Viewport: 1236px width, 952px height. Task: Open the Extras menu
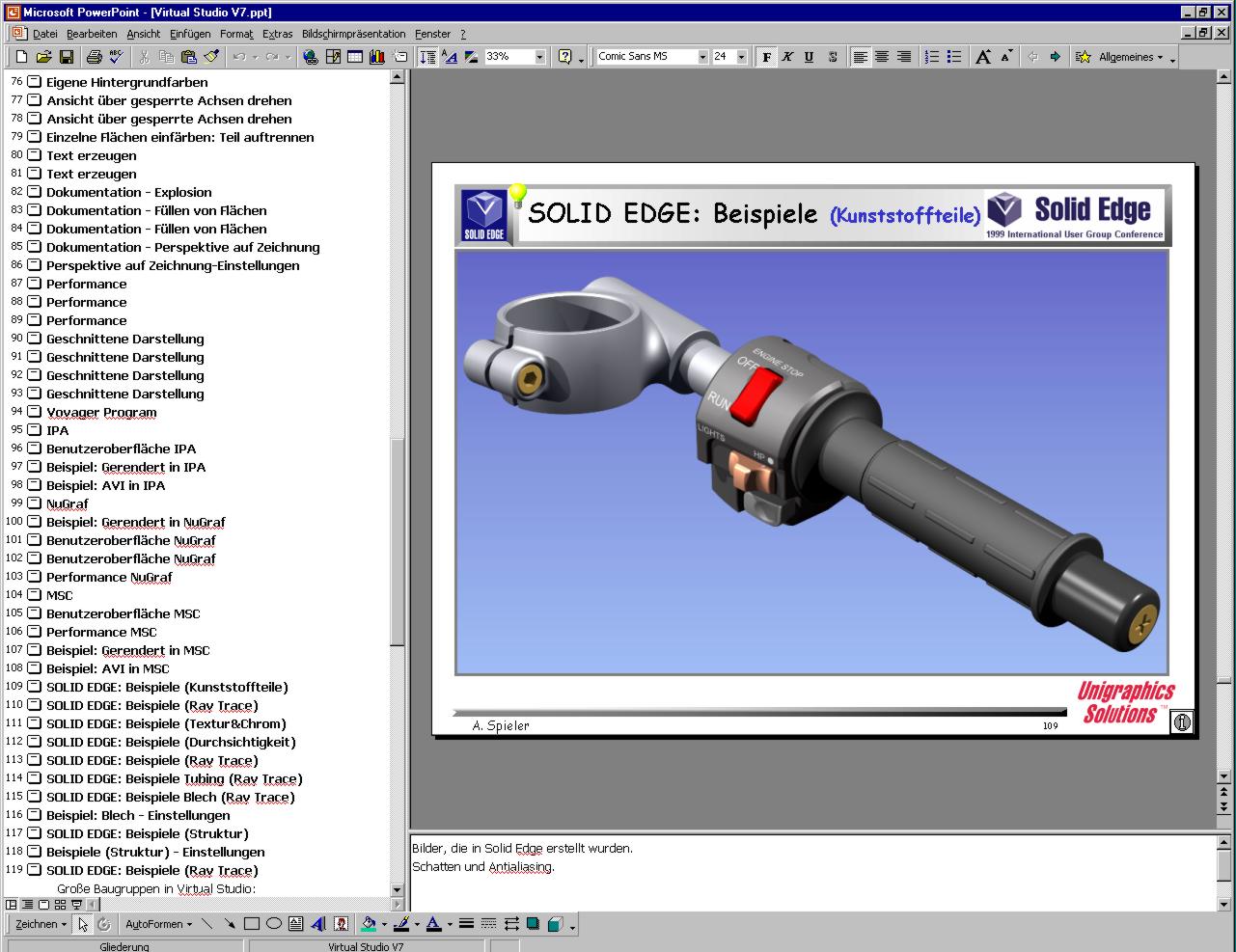tap(277, 34)
